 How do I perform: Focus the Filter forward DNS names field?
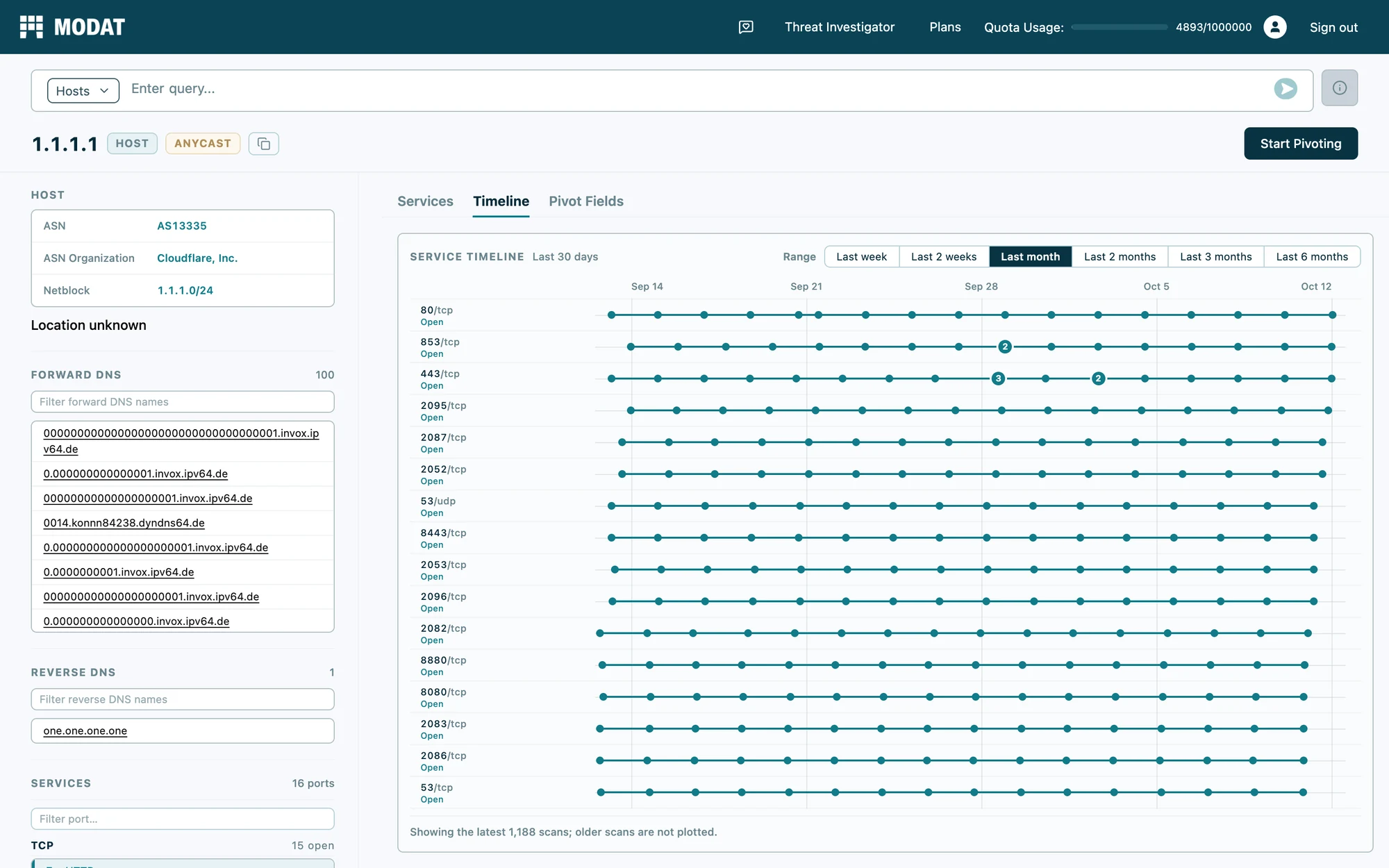click(183, 402)
